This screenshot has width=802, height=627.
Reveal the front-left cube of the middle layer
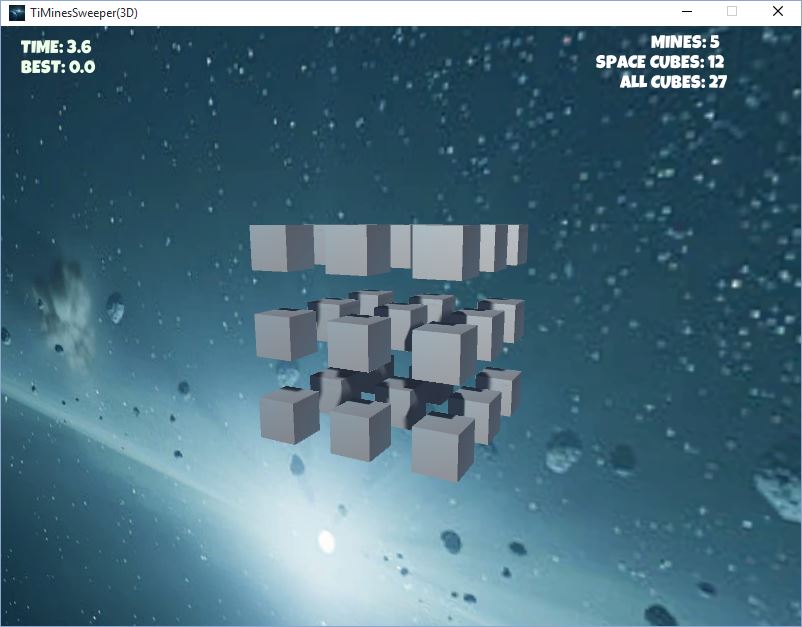pyautogui.click(x=285, y=335)
